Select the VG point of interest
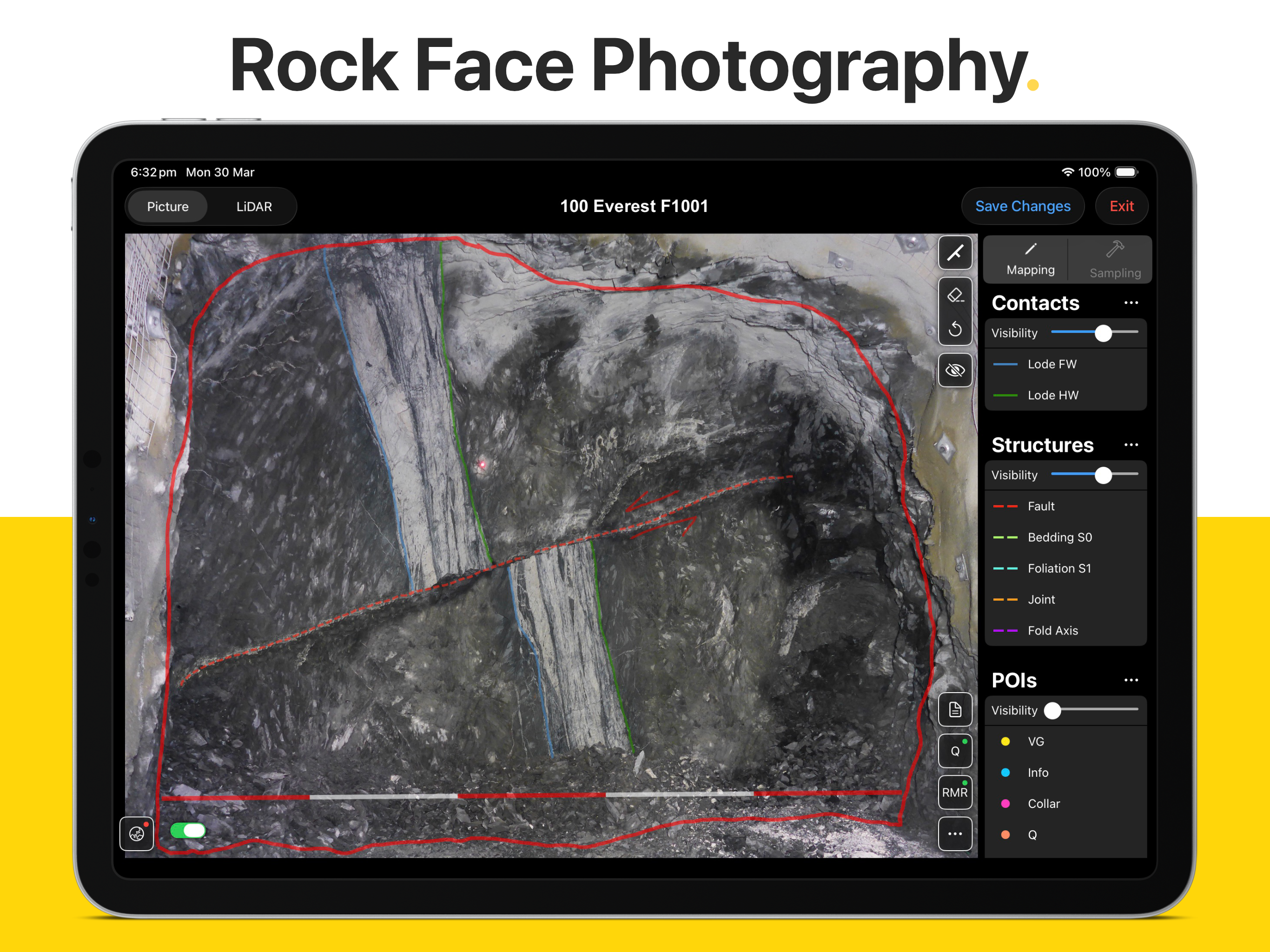The height and width of the screenshot is (952, 1270). pos(1065,741)
